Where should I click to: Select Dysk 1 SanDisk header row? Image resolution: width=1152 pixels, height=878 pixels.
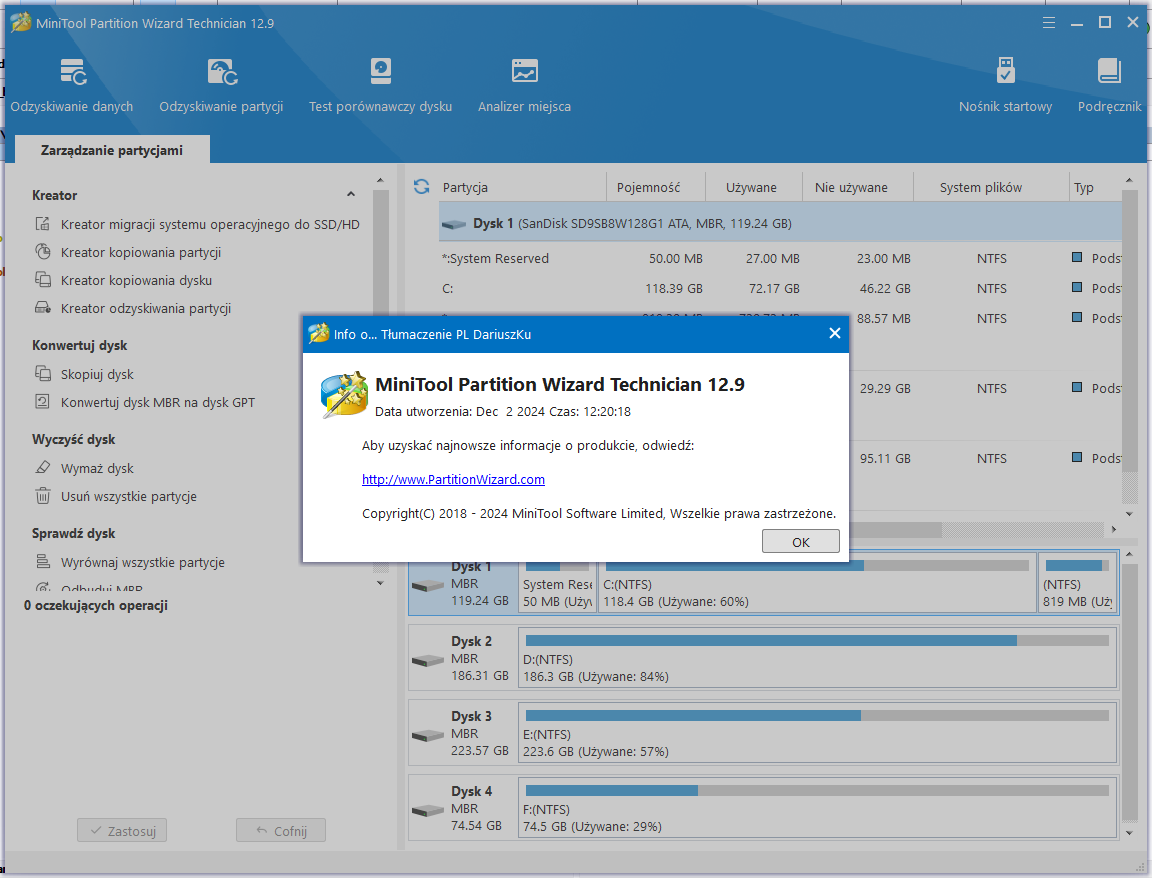pos(780,223)
